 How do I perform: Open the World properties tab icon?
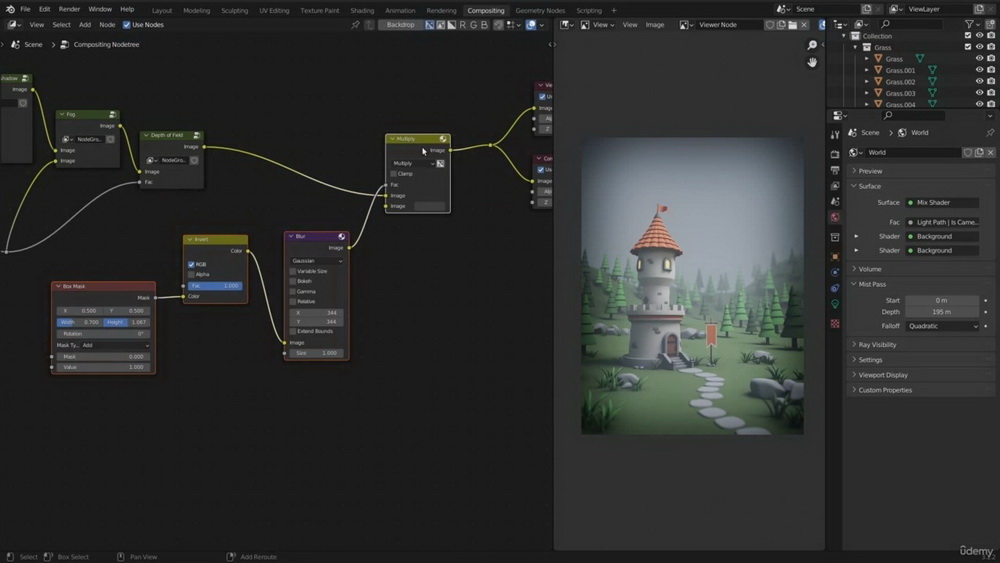coord(835,217)
